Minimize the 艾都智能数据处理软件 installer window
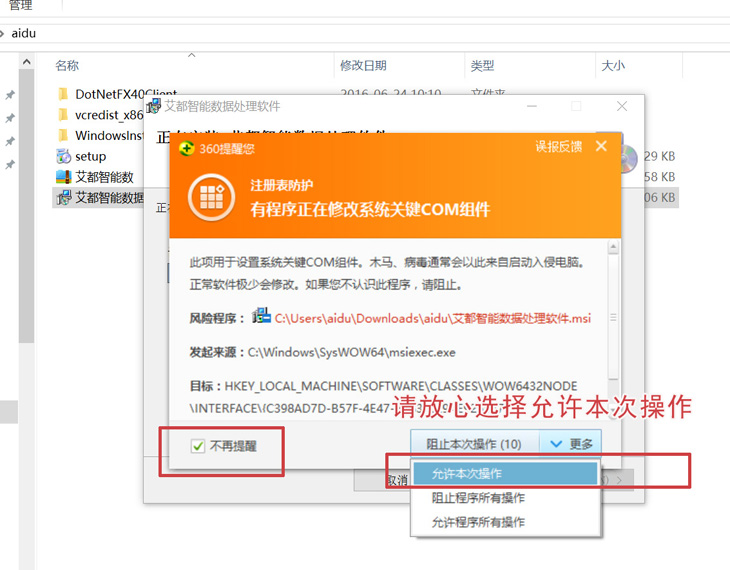730x570 pixels. (x=532, y=106)
